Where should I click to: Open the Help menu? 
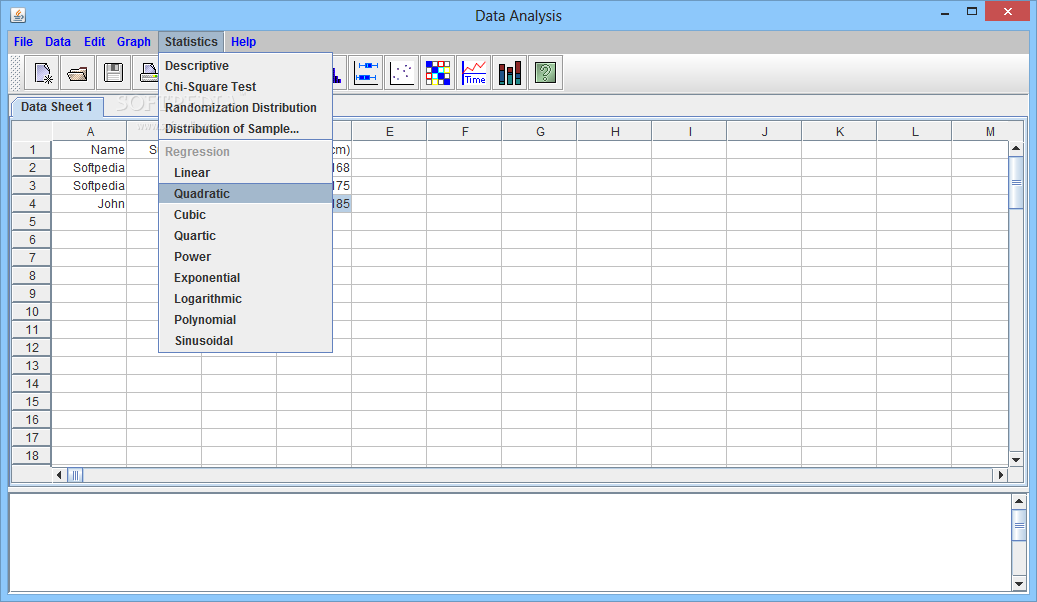(243, 42)
